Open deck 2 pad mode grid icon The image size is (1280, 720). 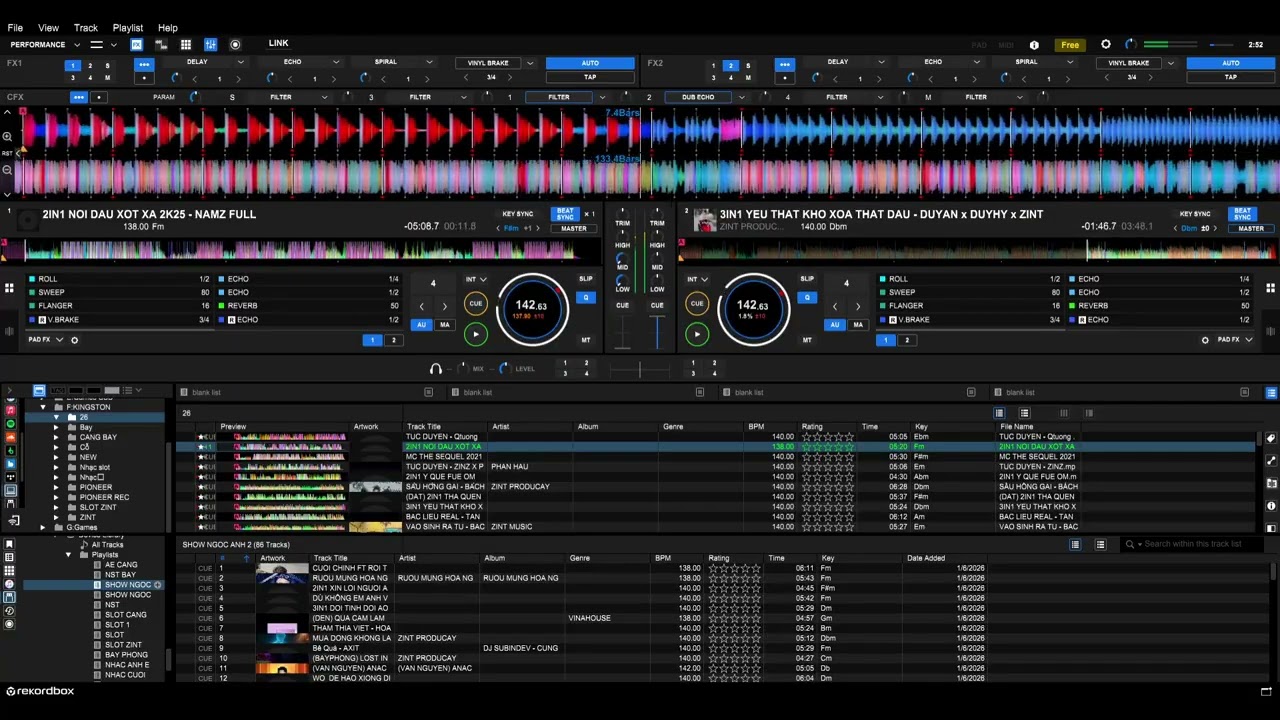click(x=1271, y=289)
